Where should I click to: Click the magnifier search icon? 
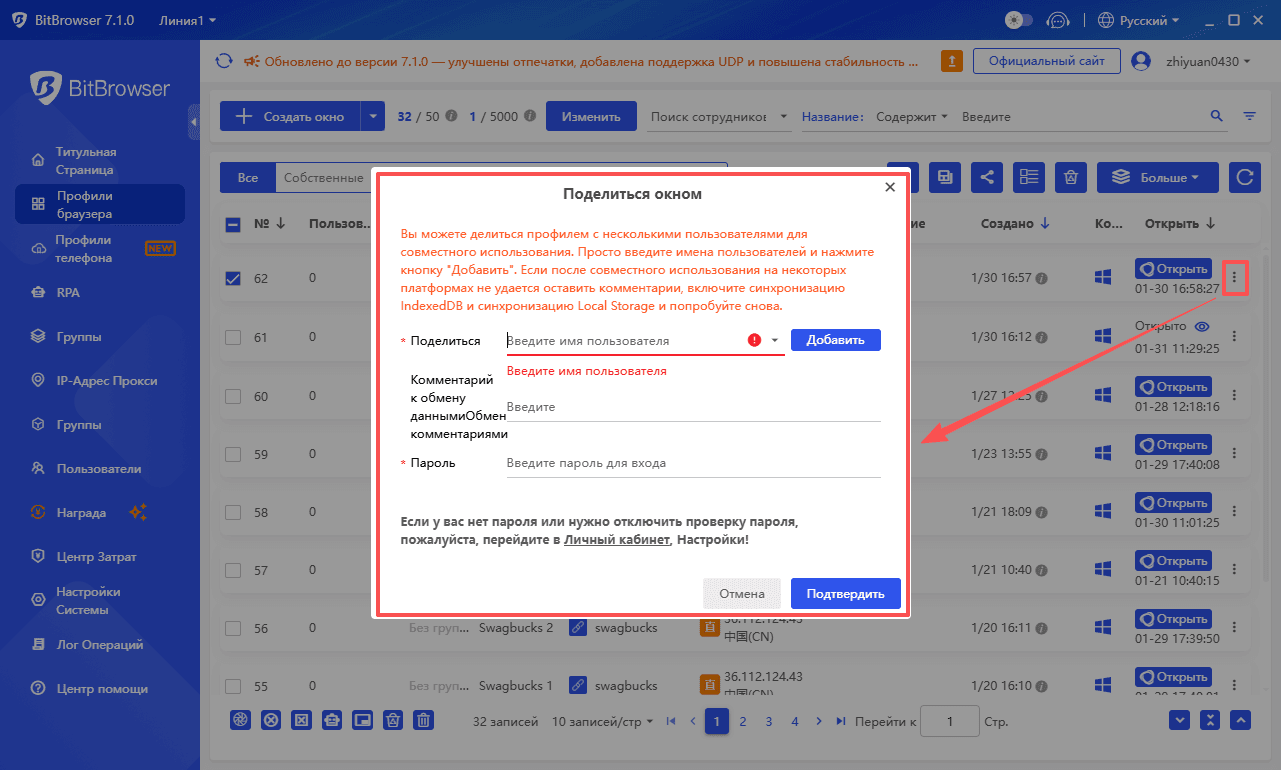1217,116
